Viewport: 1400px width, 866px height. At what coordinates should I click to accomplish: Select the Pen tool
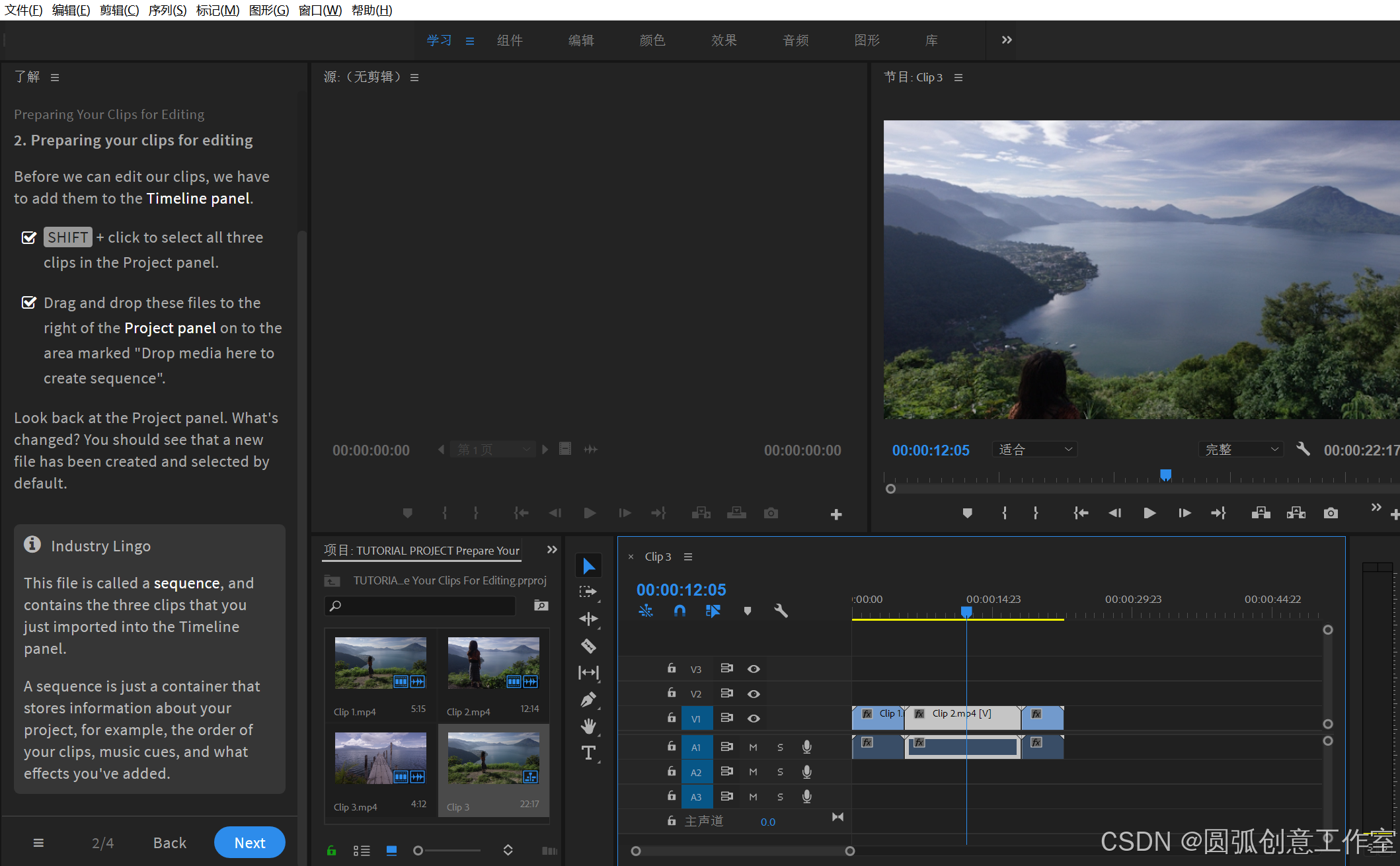coord(588,699)
